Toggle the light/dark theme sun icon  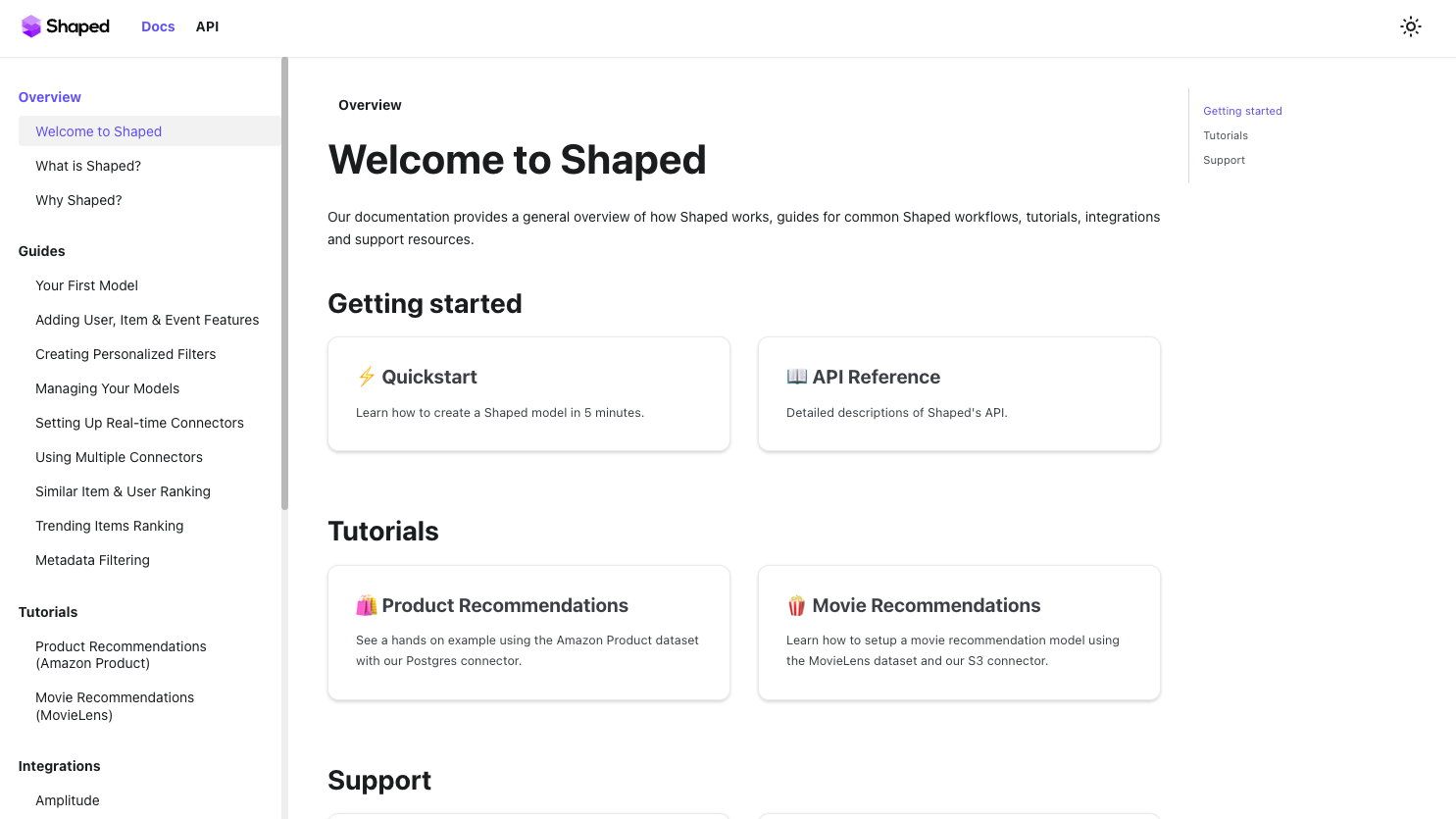1410,26
